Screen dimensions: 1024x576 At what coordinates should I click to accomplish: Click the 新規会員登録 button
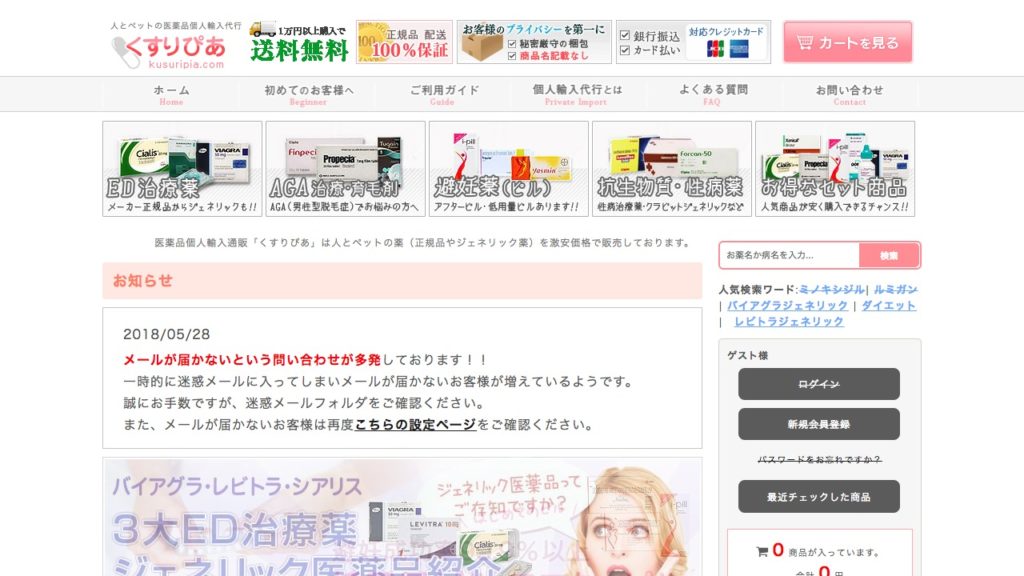(819, 424)
